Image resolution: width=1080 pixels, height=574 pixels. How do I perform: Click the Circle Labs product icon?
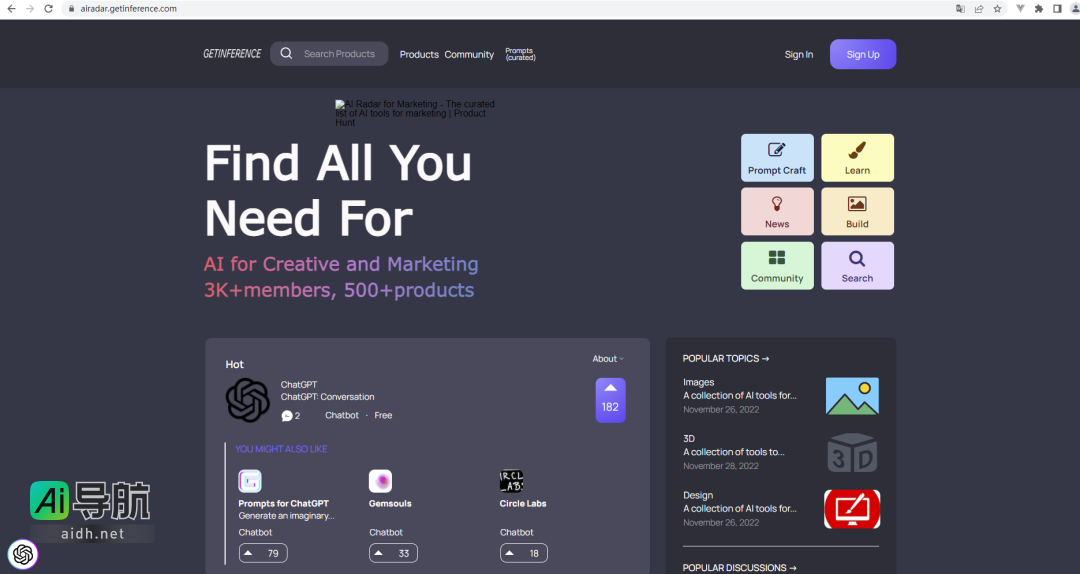click(x=511, y=481)
